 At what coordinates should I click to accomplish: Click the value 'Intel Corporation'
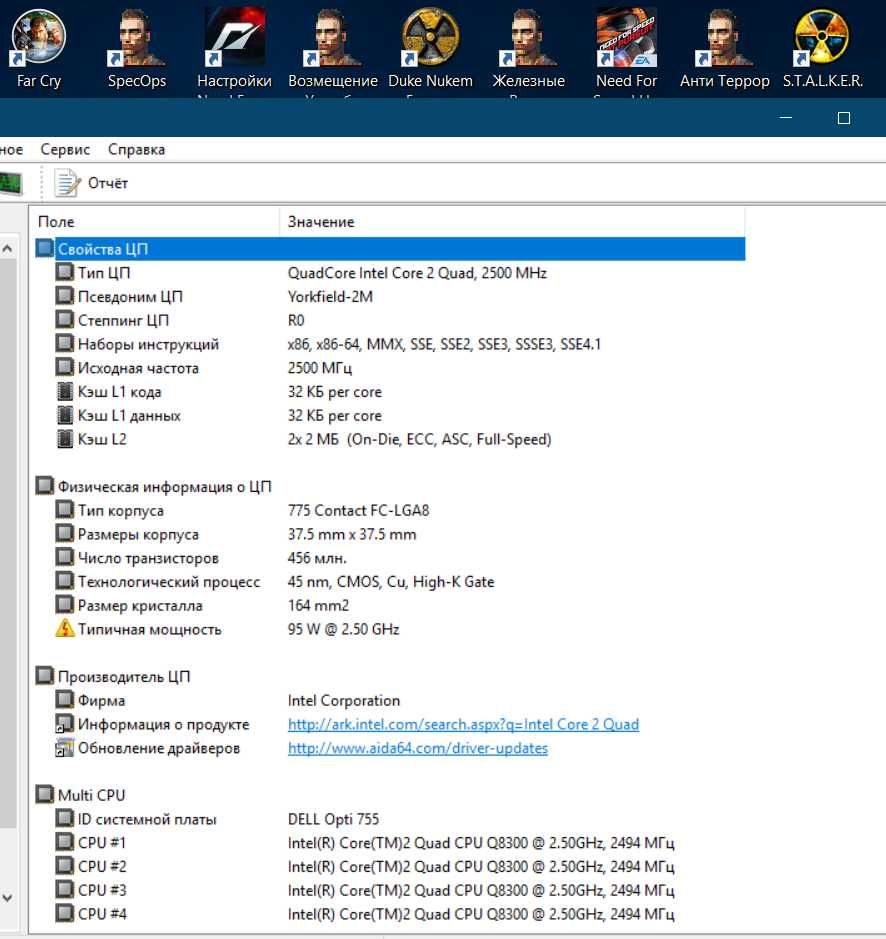[343, 700]
